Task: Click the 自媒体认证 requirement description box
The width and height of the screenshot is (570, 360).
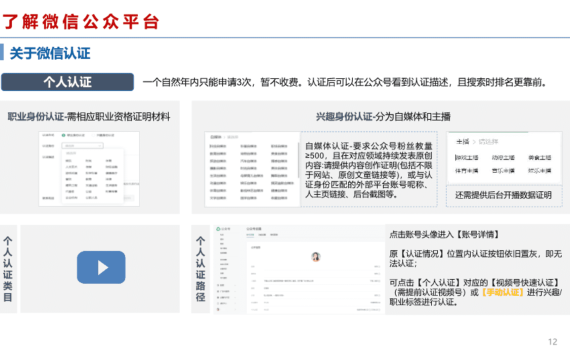Action: pyautogui.click(x=369, y=169)
